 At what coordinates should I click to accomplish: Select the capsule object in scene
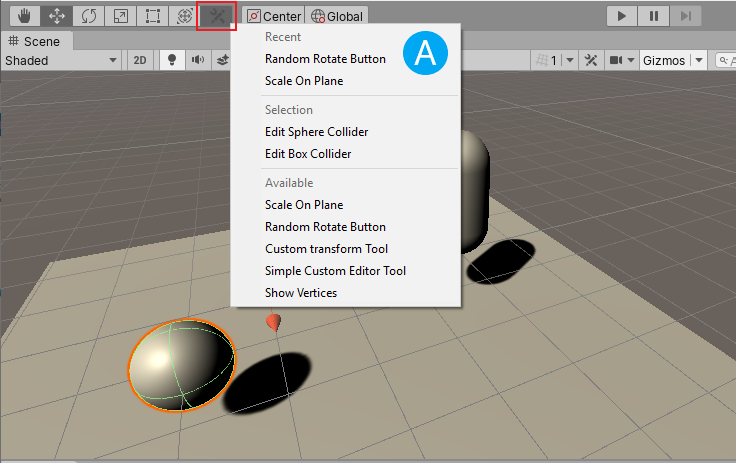475,192
